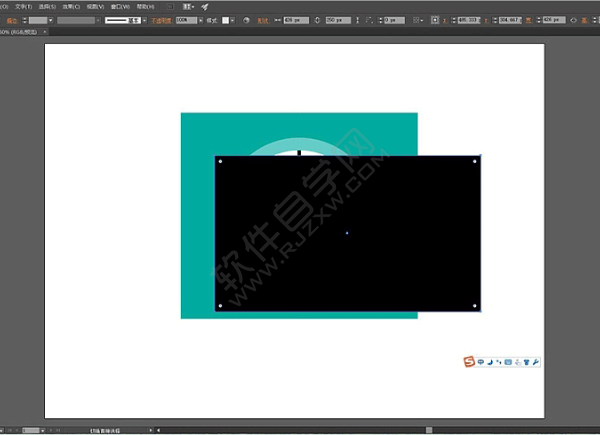Click the rocket GPU performance icon
600x435 pixels.
click(x=205, y=7)
